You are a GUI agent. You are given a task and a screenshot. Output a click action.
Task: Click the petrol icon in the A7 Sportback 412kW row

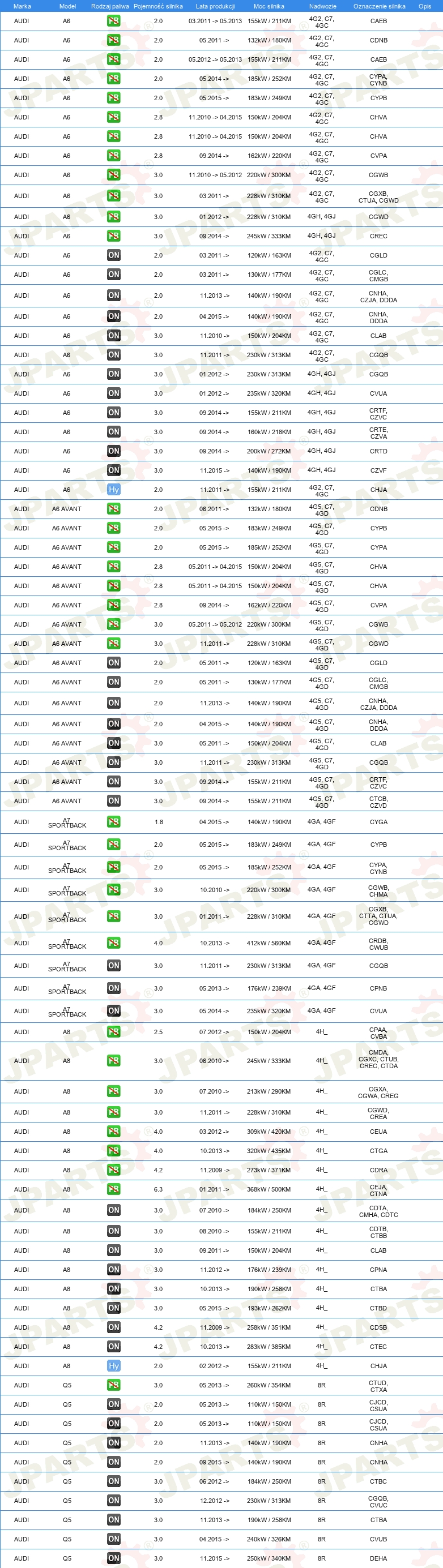(x=113, y=943)
